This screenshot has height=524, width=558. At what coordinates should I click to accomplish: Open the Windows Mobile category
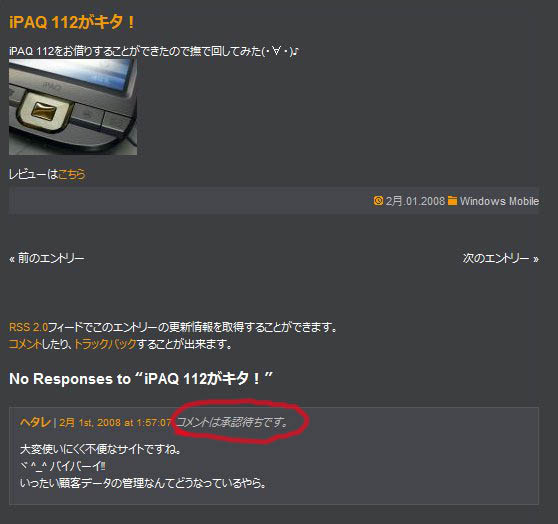point(499,201)
